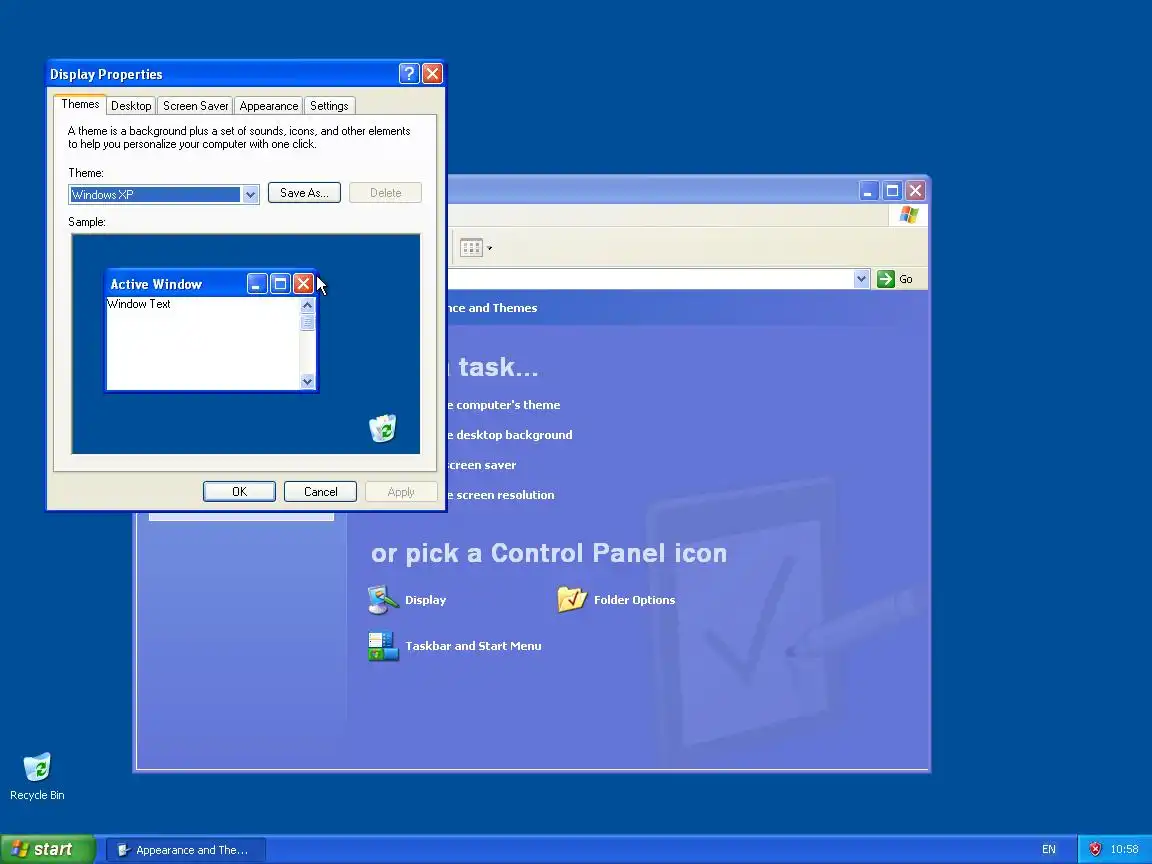Click the Views toolbar icon in Control Panel
The image size is (1152, 864).
point(471,248)
